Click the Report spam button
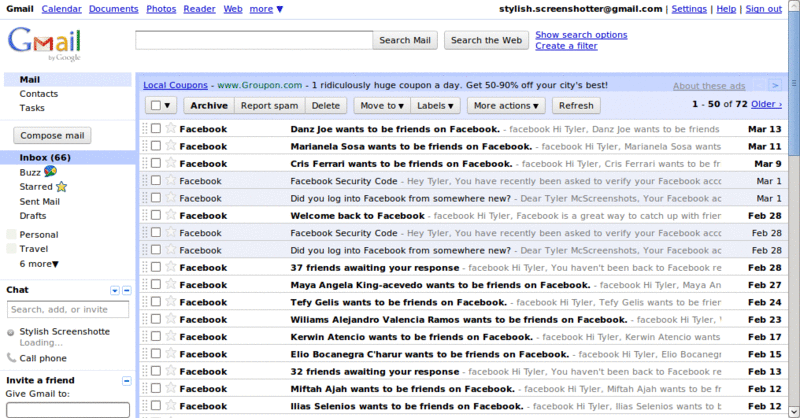800x418 pixels. [x=269, y=106]
